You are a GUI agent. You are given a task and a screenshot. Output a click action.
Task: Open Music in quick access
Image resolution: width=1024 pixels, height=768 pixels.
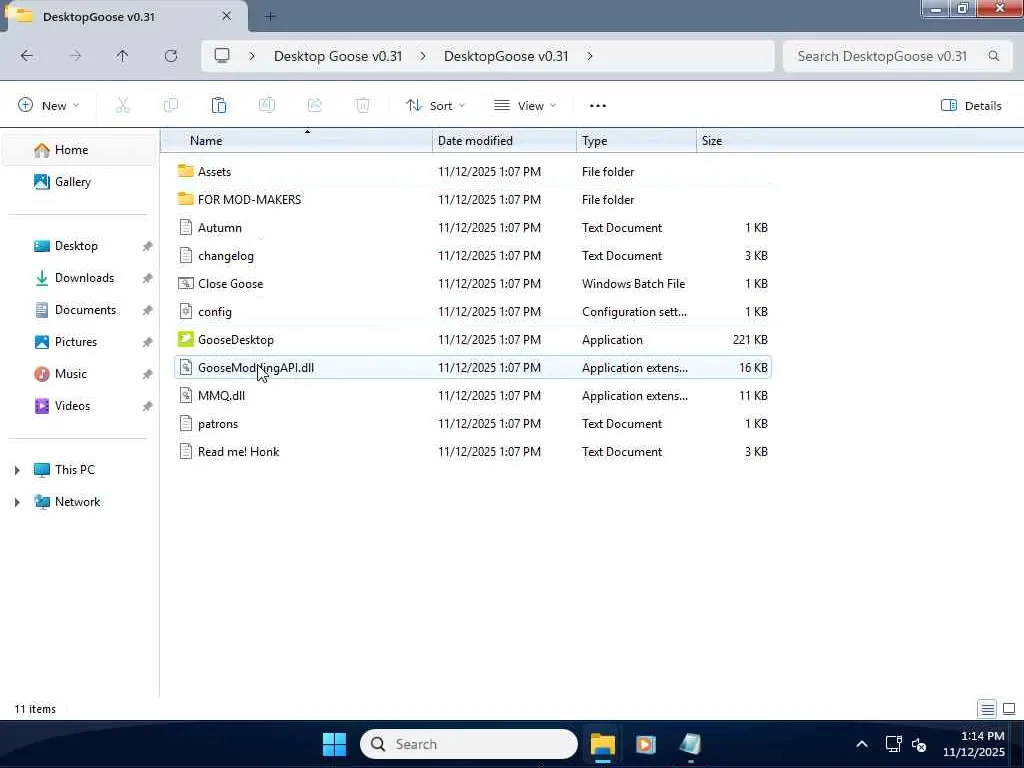coord(80,374)
